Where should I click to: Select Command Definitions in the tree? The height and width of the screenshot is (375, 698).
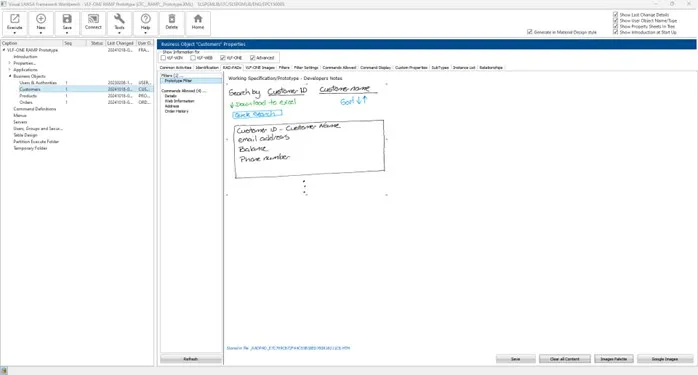[35, 109]
